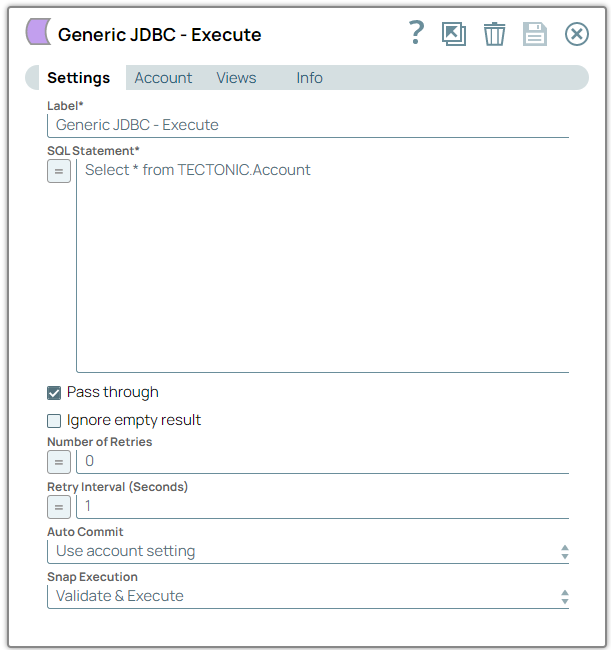Enable Ignore empty result checkbox
This screenshot has height=650, width=611.
54,421
